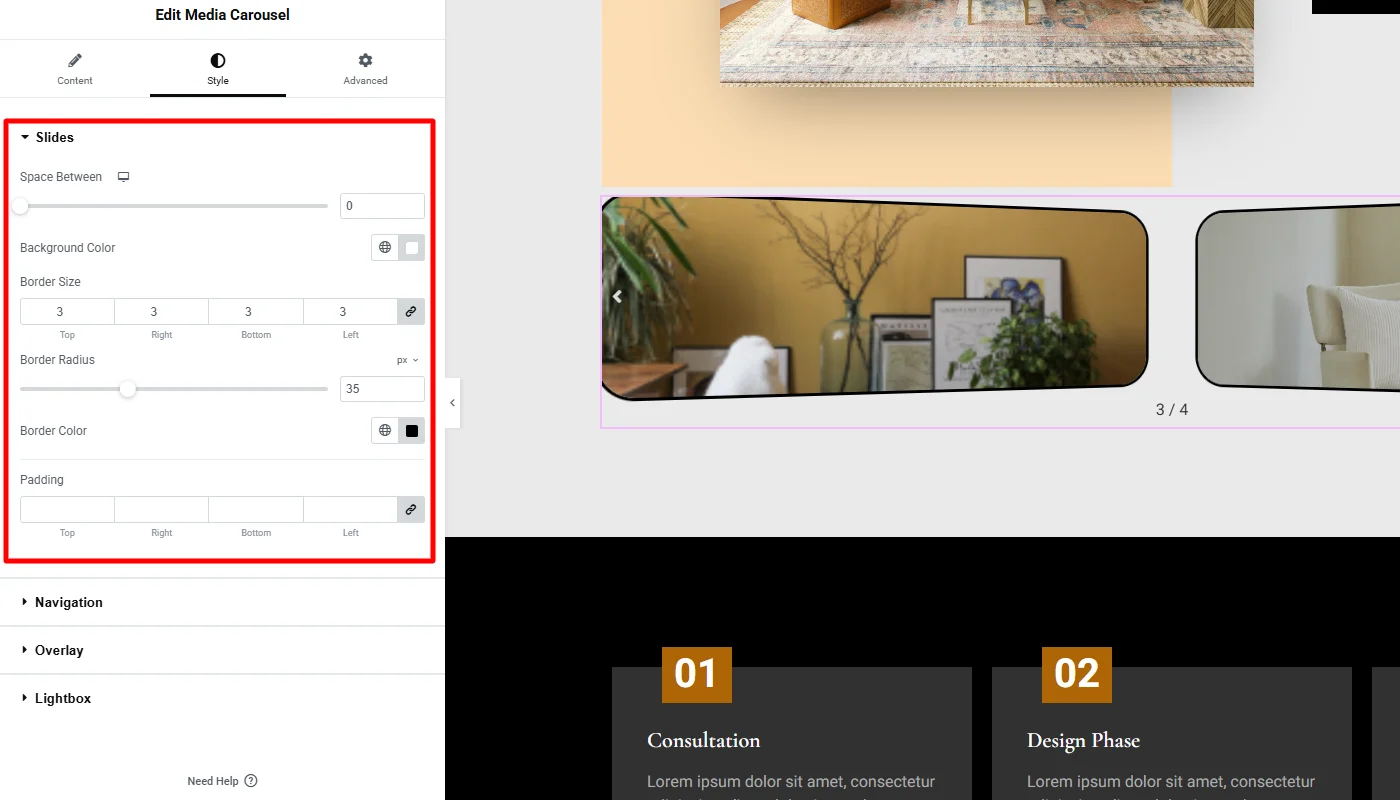Image resolution: width=1400 pixels, height=800 pixels.
Task: Expand the Overlay section
Action: pyautogui.click(x=222, y=650)
